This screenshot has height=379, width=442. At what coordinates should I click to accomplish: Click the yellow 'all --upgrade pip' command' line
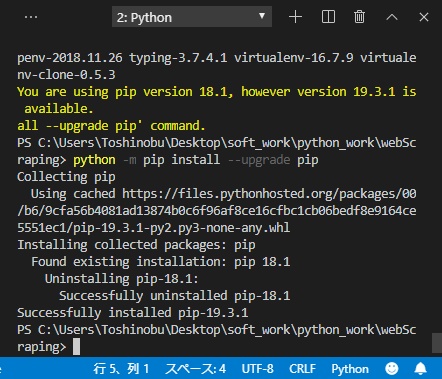(x=111, y=126)
